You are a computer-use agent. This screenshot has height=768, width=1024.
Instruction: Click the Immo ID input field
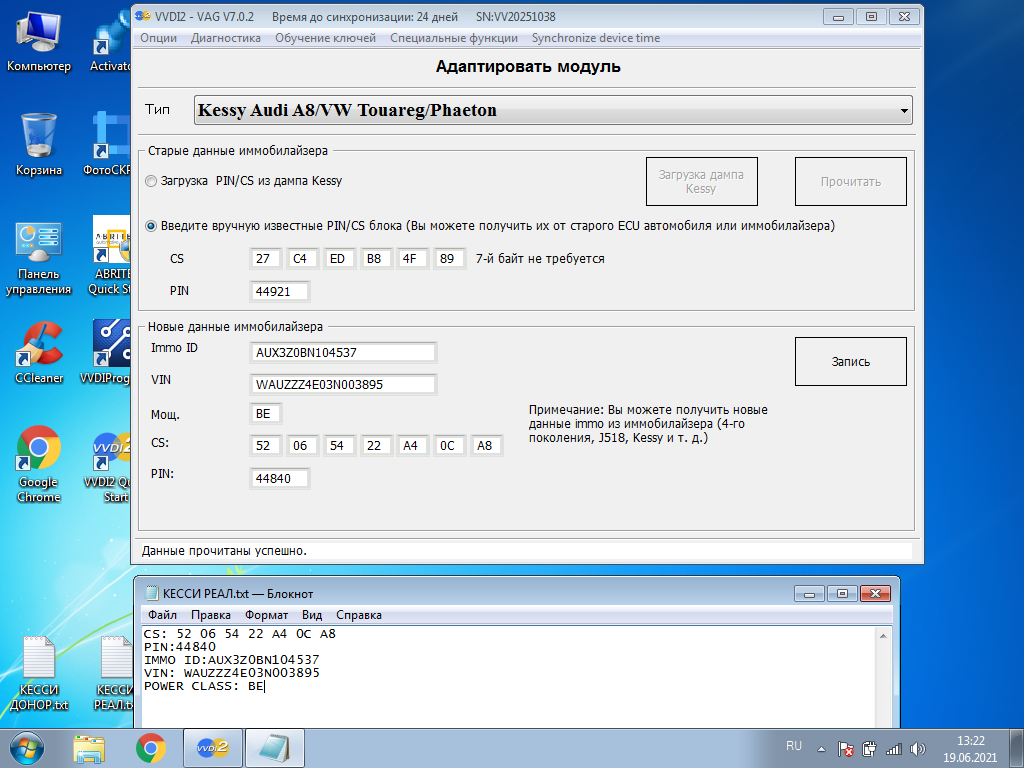[x=343, y=352]
